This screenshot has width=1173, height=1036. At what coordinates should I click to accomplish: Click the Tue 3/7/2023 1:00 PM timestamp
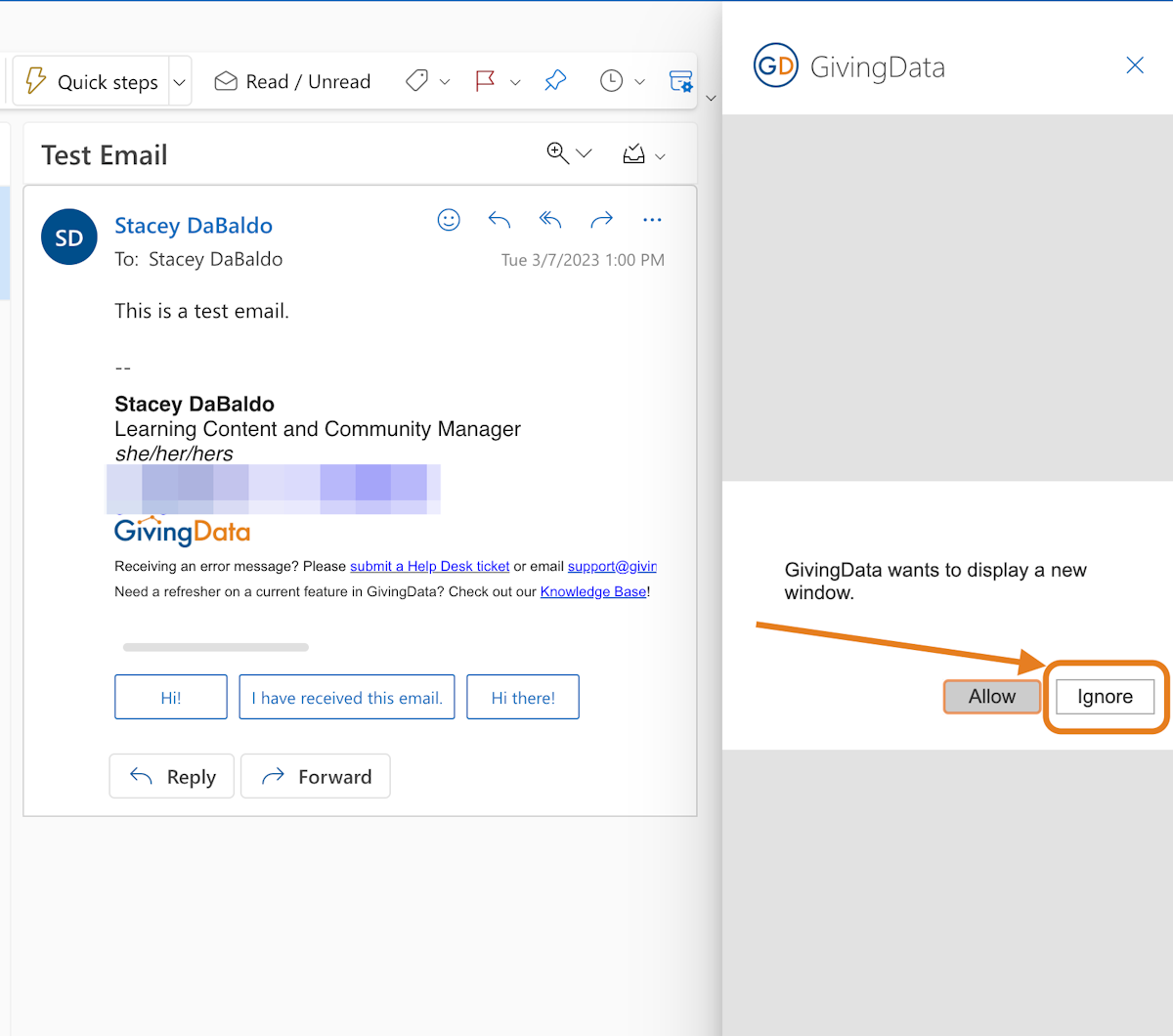click(583, 260)
